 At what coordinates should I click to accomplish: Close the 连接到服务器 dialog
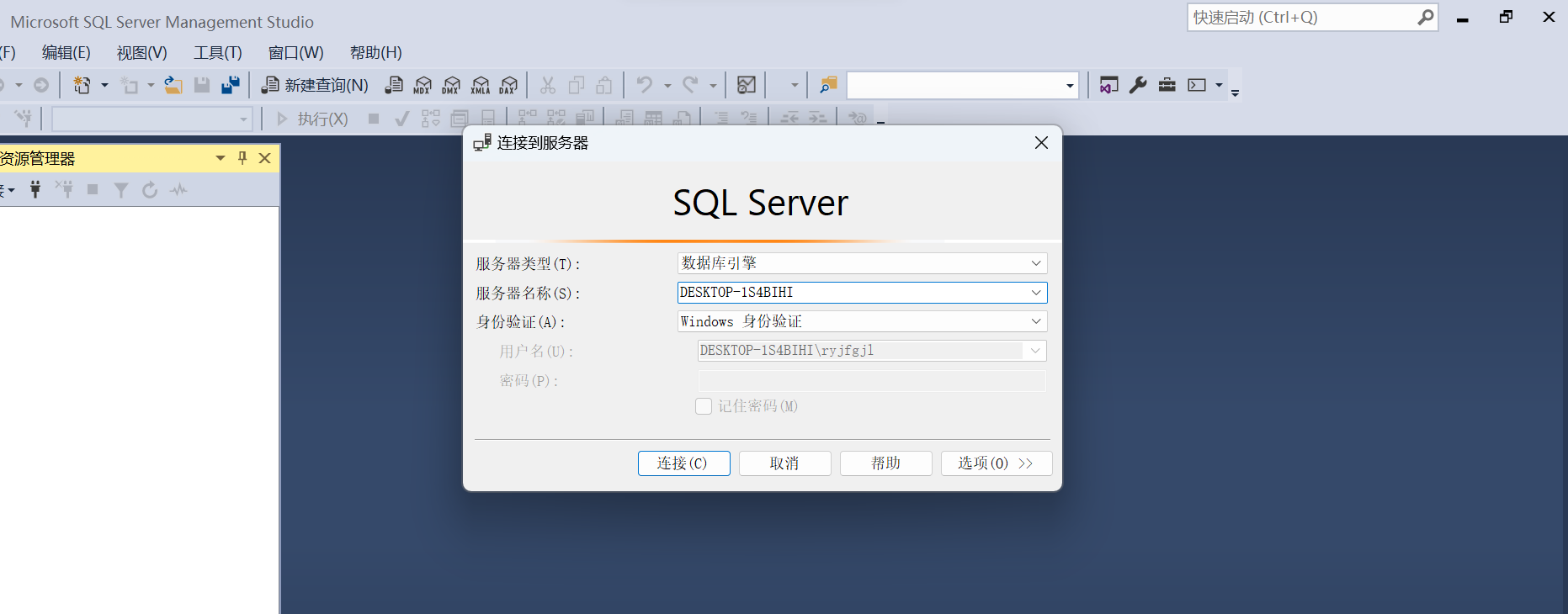click(1041, 143)
